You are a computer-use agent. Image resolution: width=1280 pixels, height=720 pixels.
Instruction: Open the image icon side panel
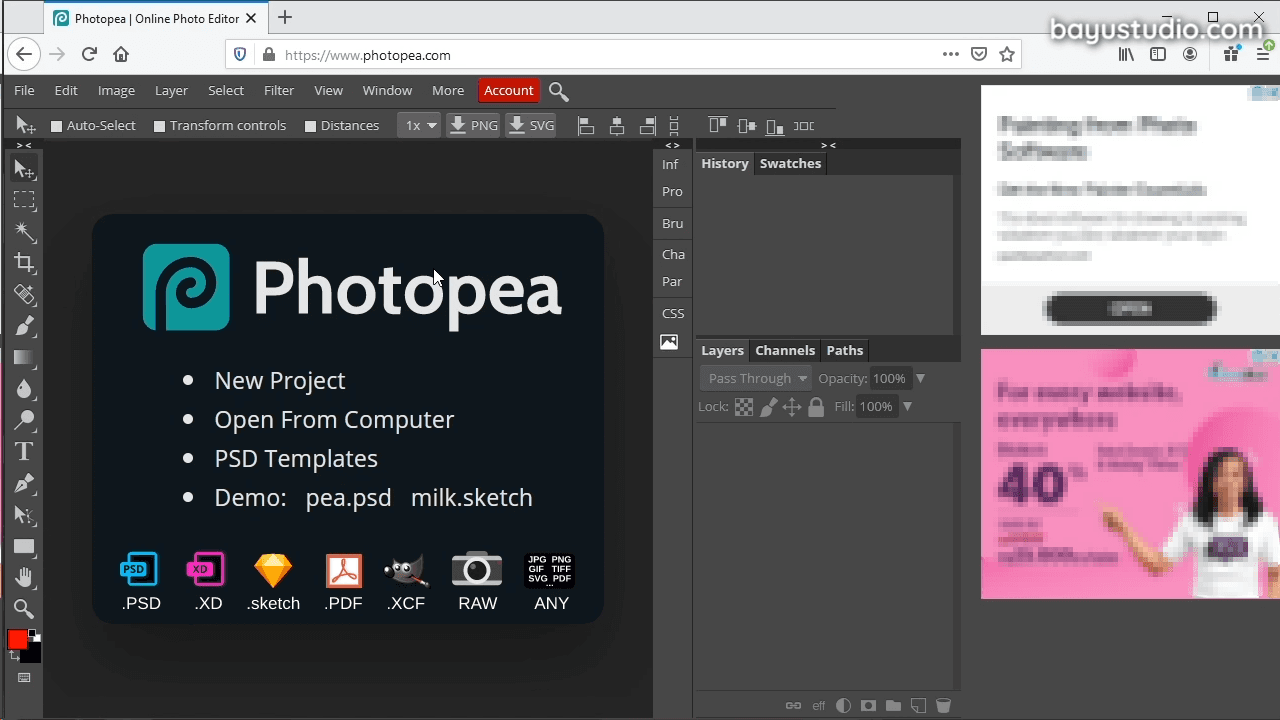(x=669, y=342)
